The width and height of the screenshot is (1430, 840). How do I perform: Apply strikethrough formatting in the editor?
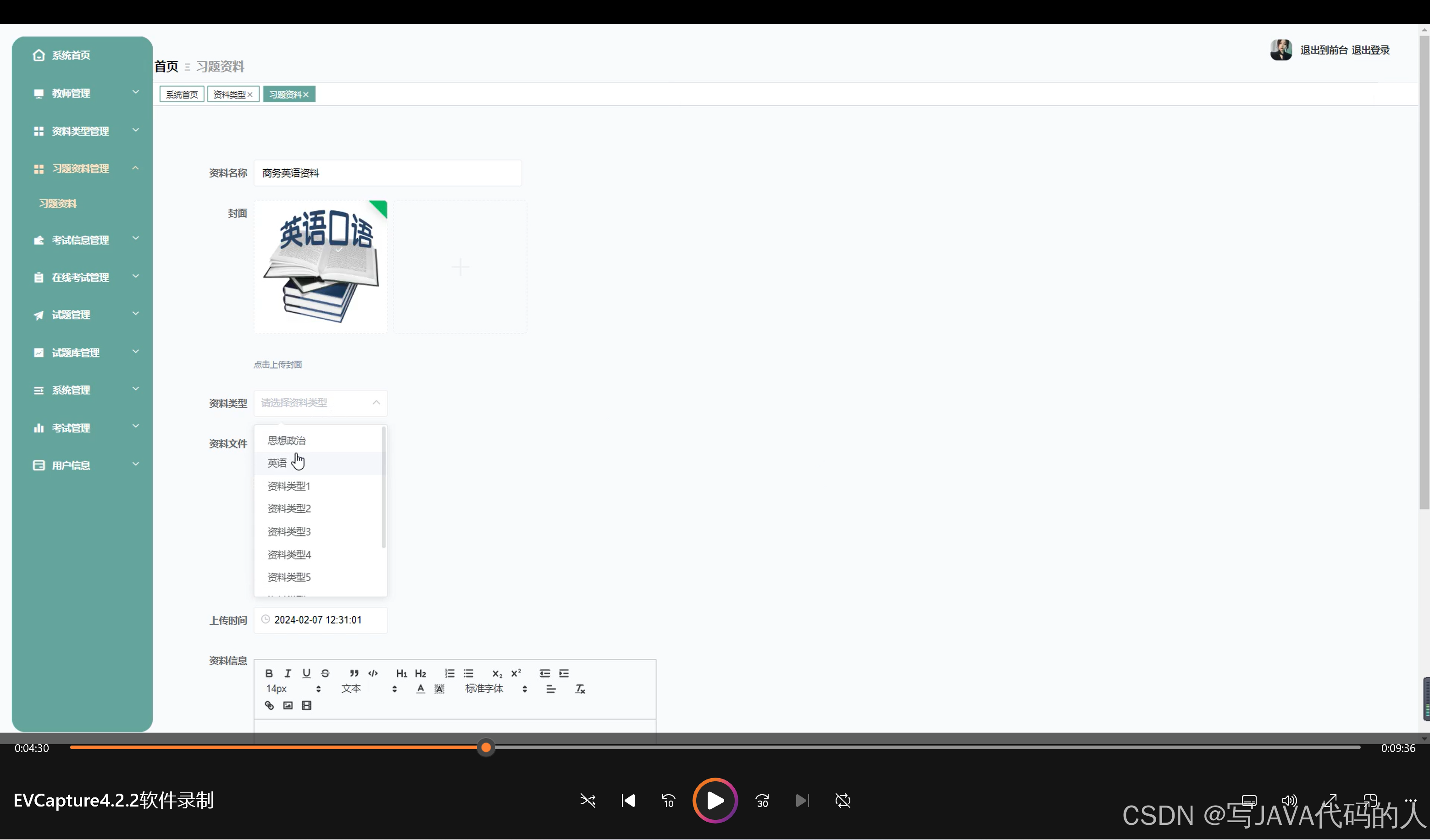coord(325,673)
